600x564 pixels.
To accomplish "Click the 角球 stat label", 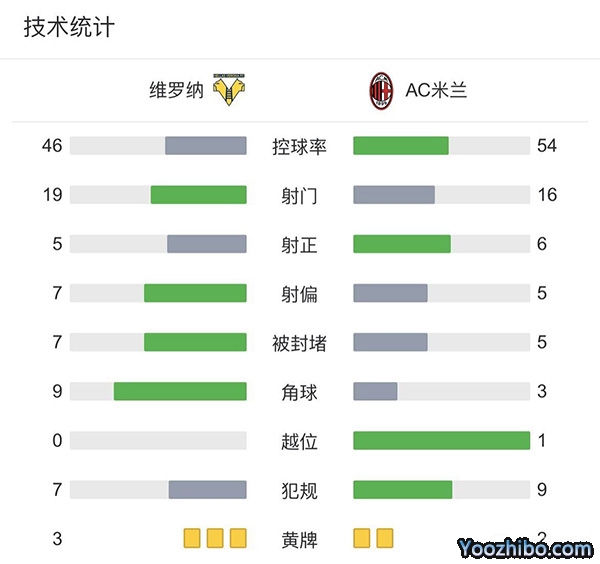I will (299, 392).
